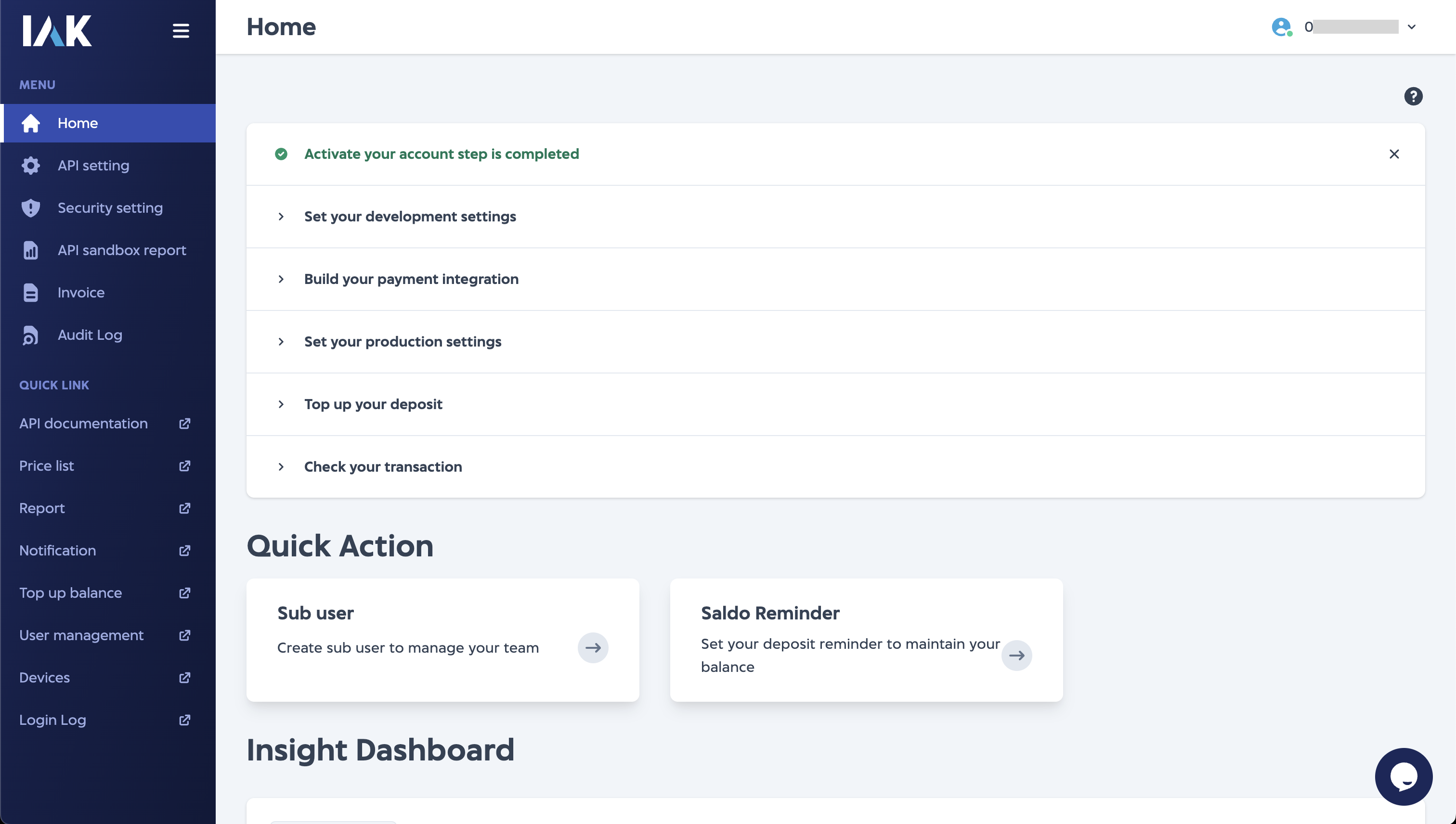Click the user avatar in the header
Screen dimensions: 1456x824
tap(1282, 26)
